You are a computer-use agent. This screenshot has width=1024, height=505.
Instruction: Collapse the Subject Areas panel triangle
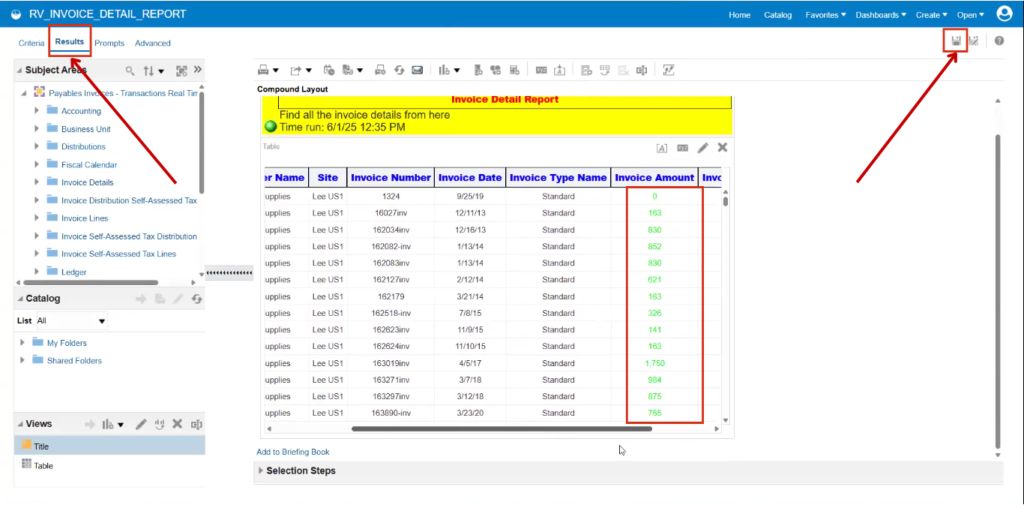click(x=20, y=71)
